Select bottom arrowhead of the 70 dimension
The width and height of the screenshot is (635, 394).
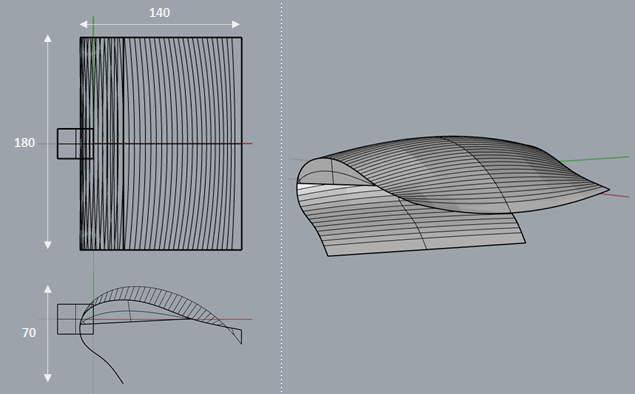tap(48, 377)
